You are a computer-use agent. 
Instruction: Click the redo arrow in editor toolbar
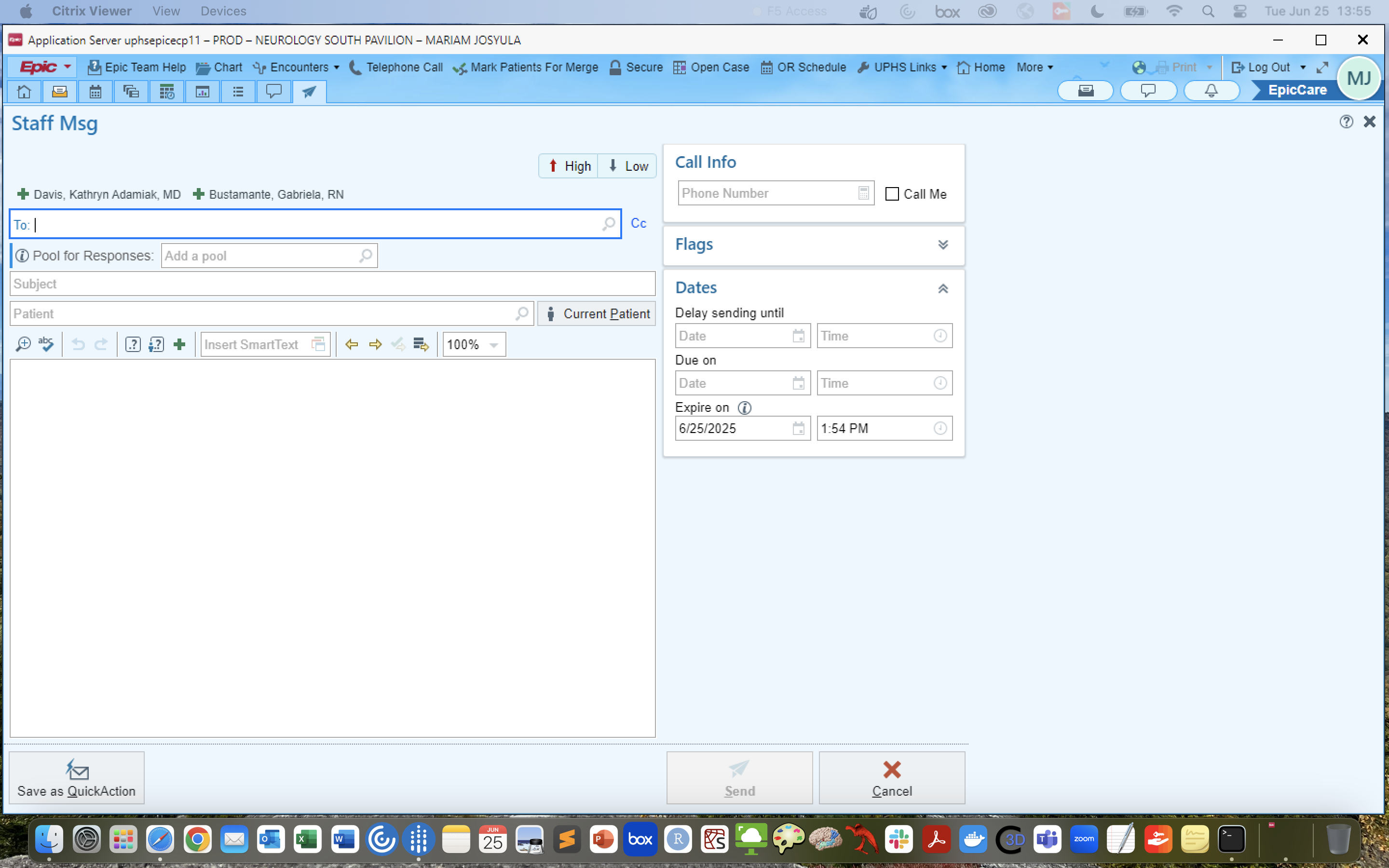click(101, 344)
